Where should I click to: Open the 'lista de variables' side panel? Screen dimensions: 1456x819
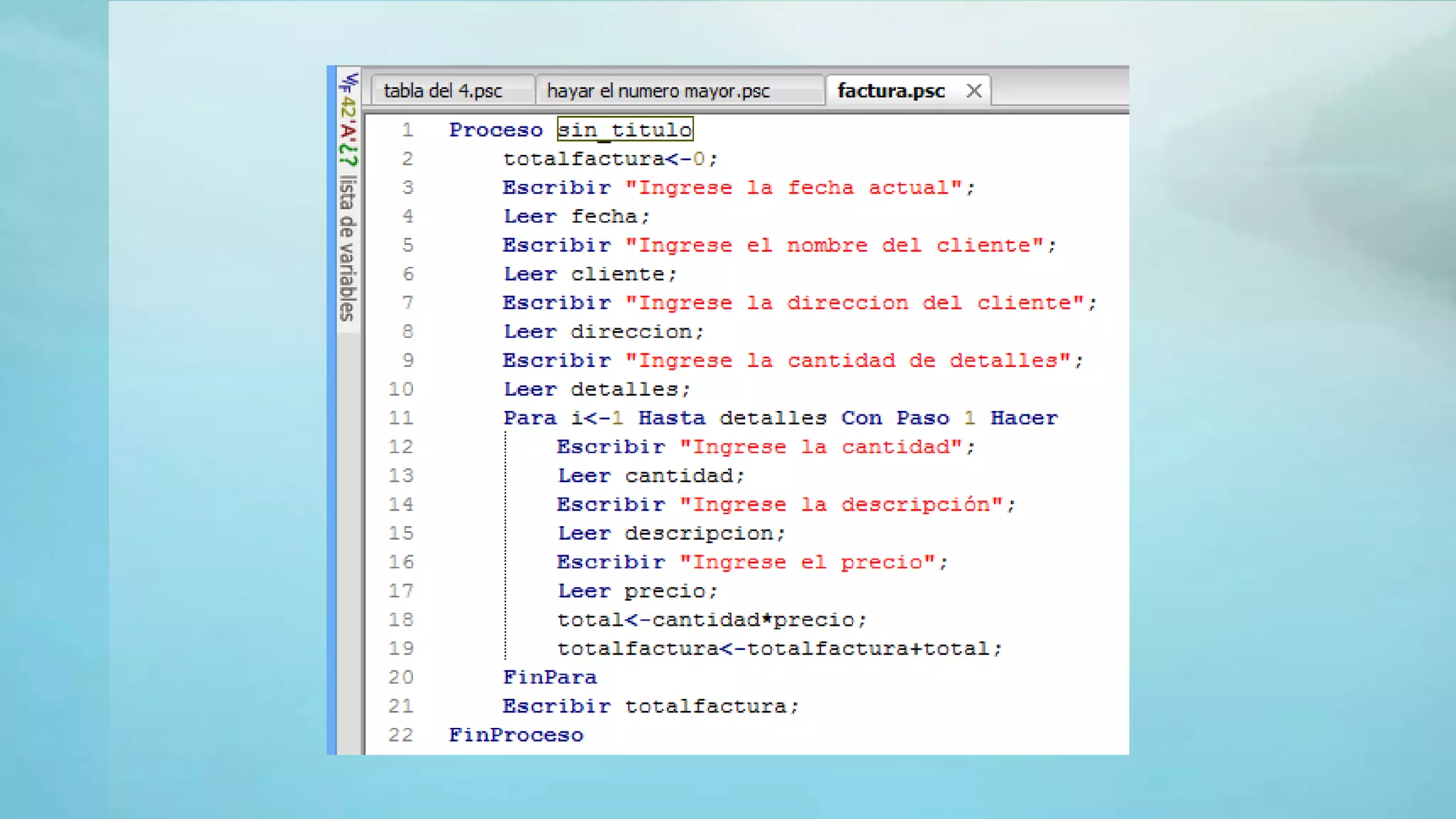click(x=347, y=249)
